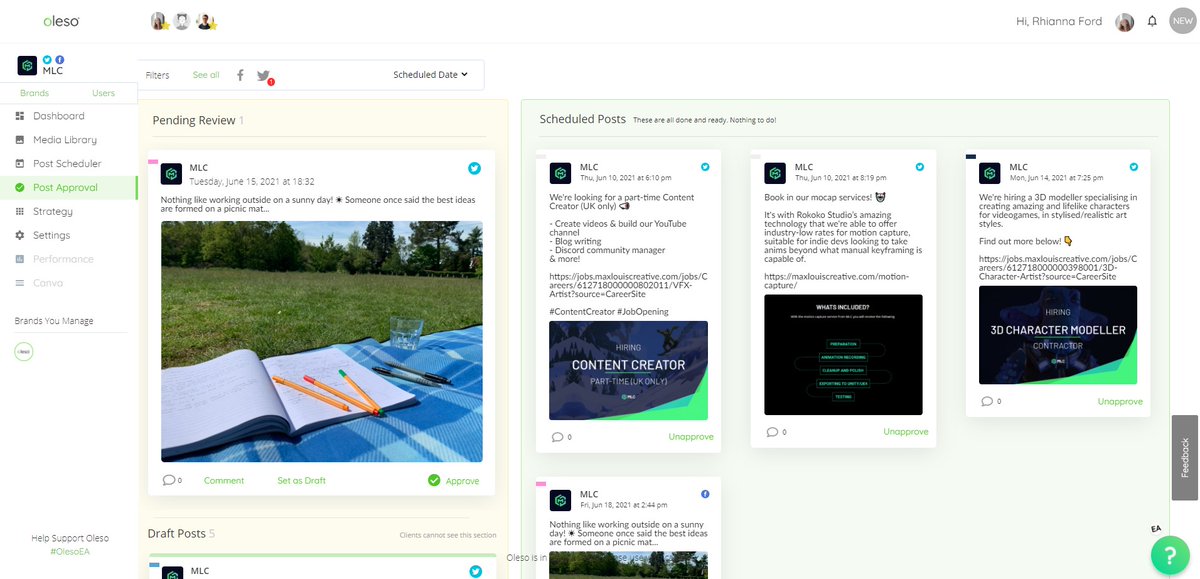Click the Facebook badge on Jun 18 post
The image size is (1200, 579).
click(x=705, y=494)
